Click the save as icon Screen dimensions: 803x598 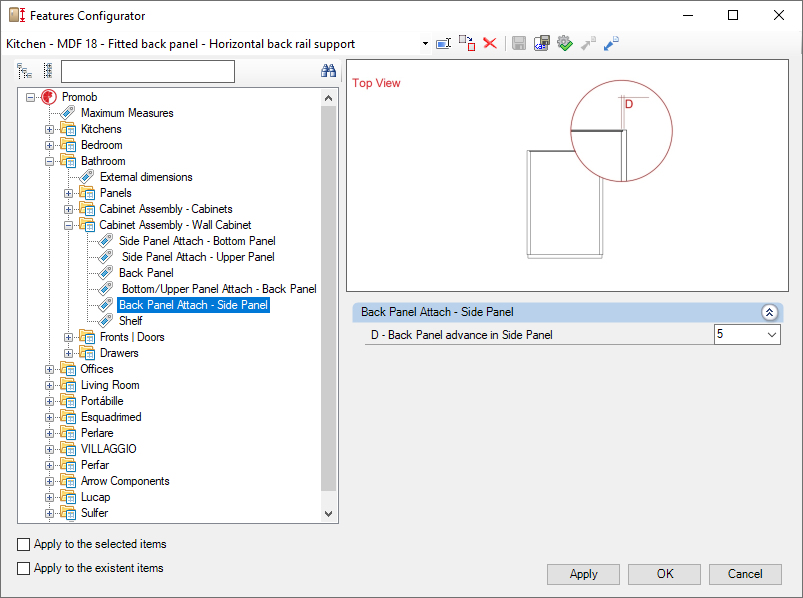pos(541,44)
